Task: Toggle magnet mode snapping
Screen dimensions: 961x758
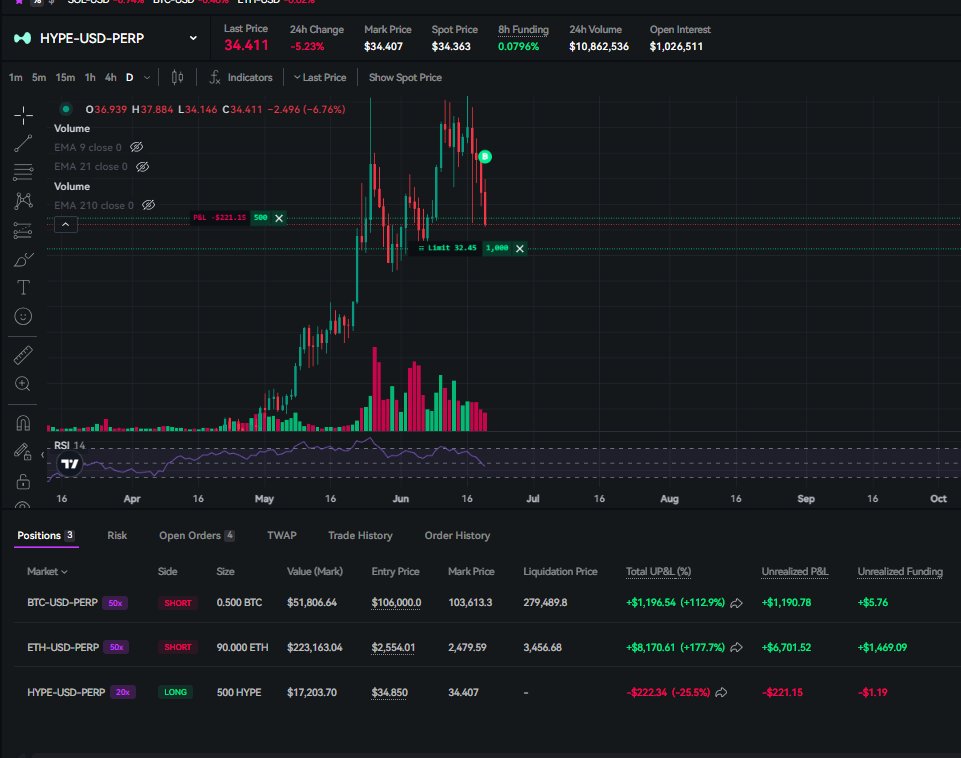Action: point(23,423)
